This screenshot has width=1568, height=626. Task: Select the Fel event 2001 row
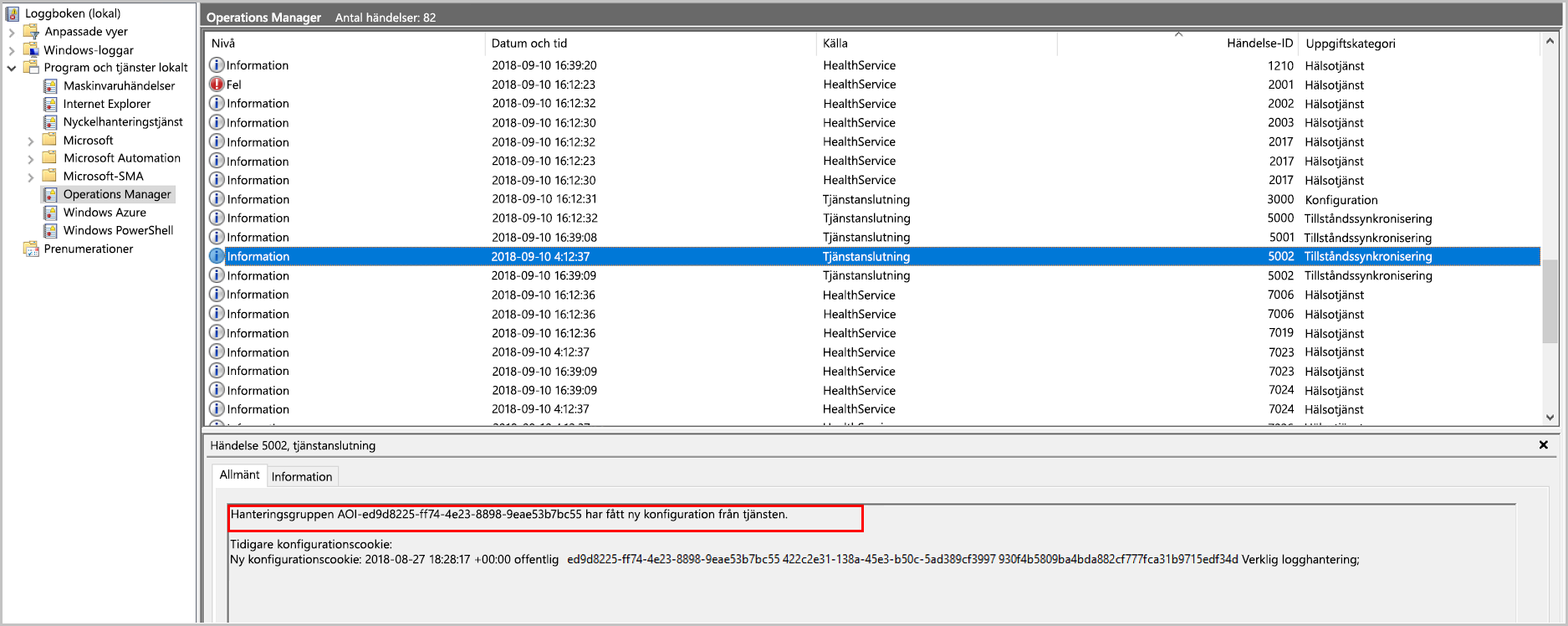873,85
